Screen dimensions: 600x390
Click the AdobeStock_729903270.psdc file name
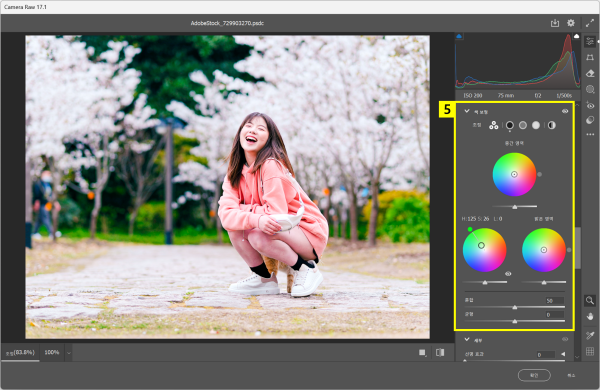click(x=227, y=23)
